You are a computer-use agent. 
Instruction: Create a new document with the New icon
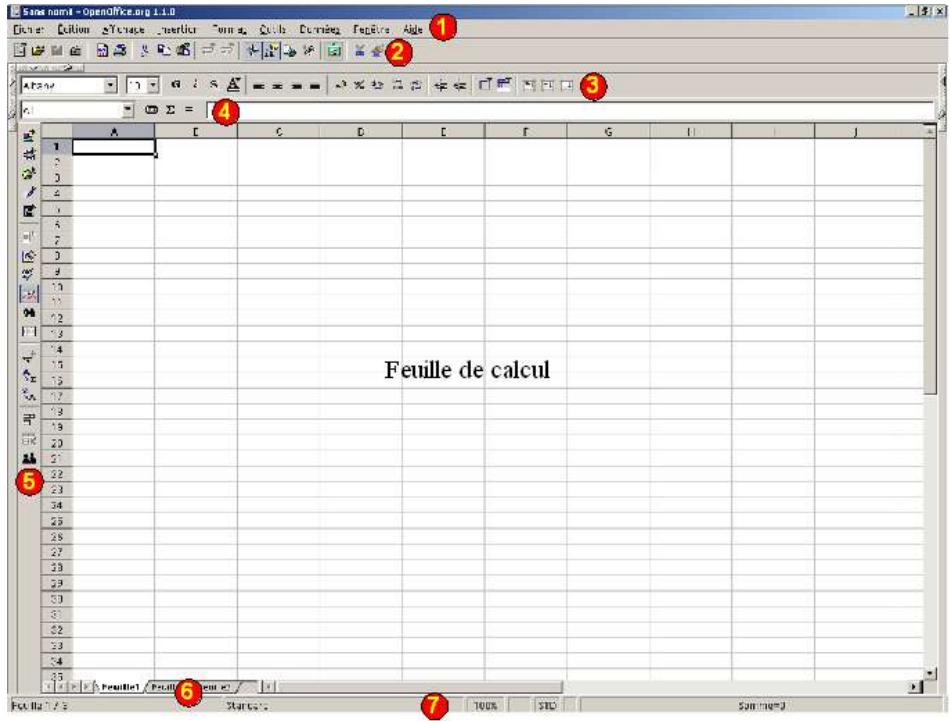point(20,51)
